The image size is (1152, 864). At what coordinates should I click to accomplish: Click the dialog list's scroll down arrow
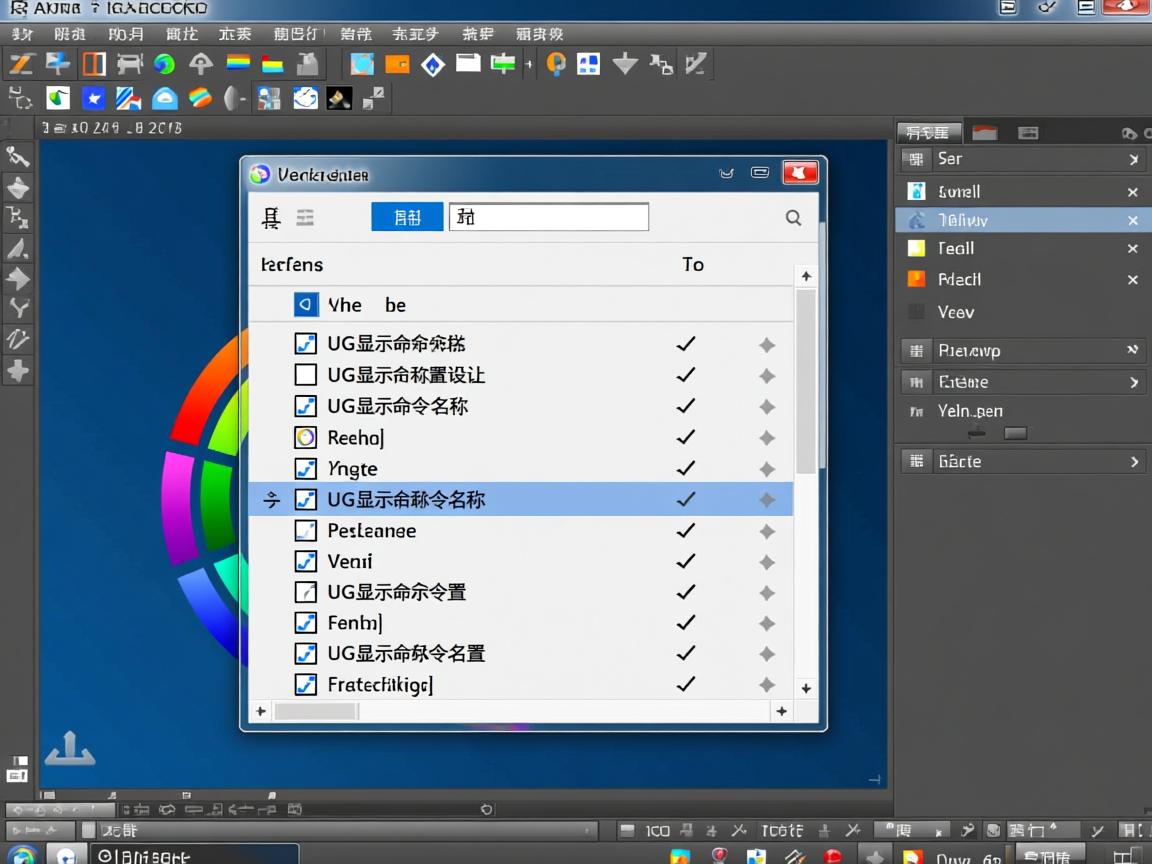click(806, 688)
